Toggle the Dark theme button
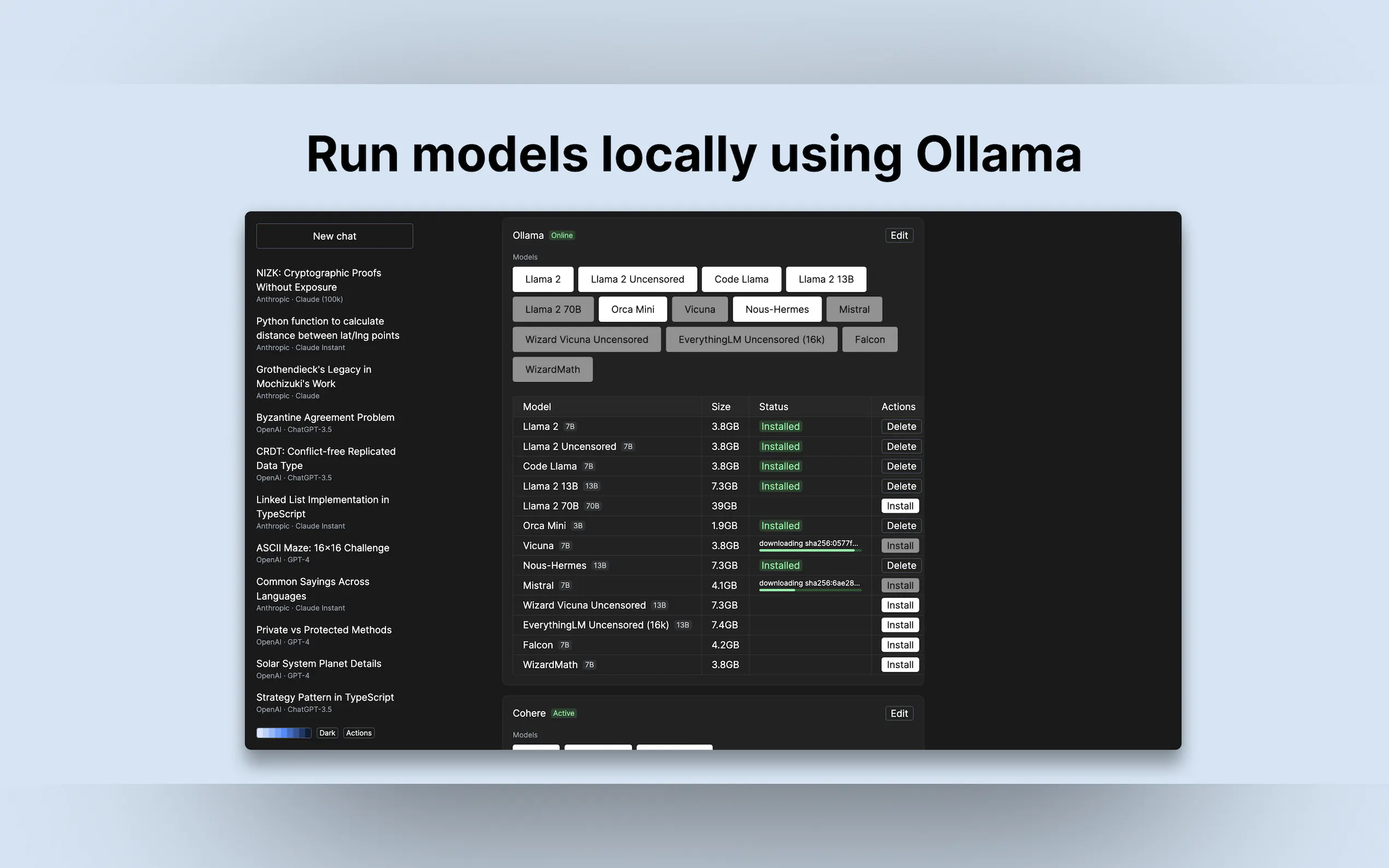The height and width of the screenshot is (868, 1389). [x=328, y=733]
